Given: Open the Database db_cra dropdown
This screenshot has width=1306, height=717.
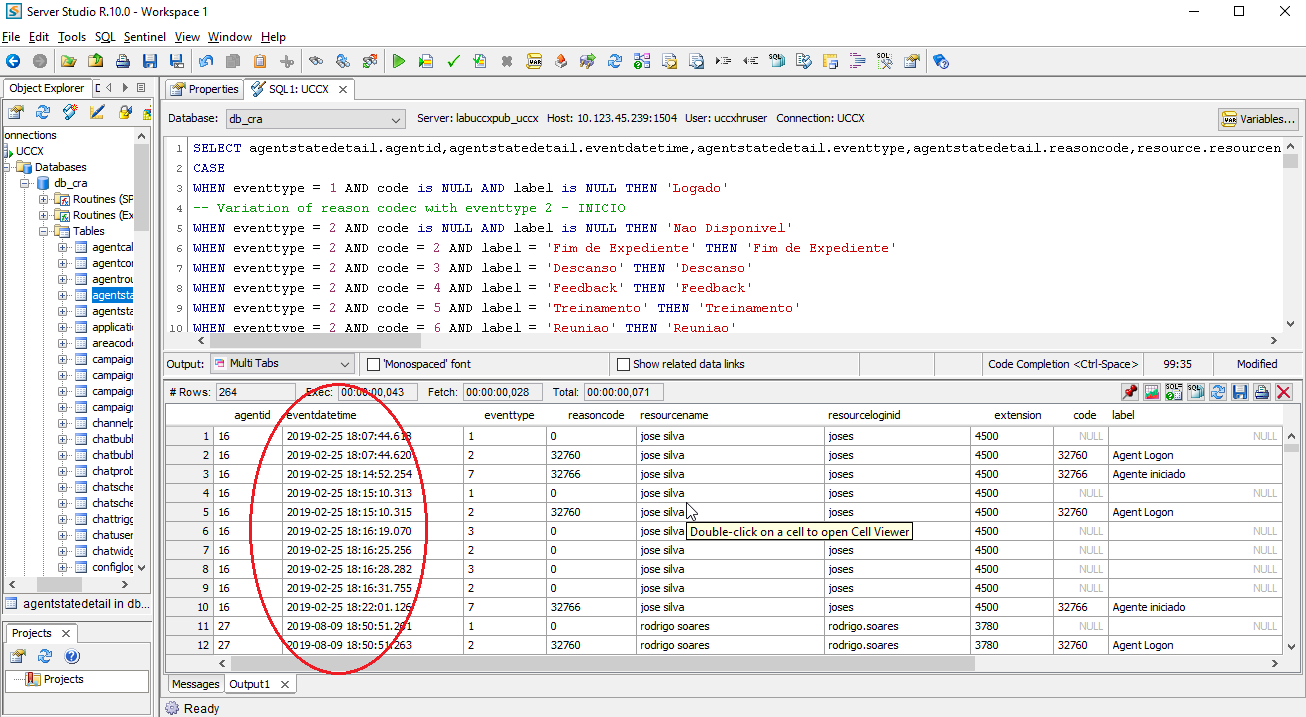Looking at the screenshot, I should click(x=395, y=118).
